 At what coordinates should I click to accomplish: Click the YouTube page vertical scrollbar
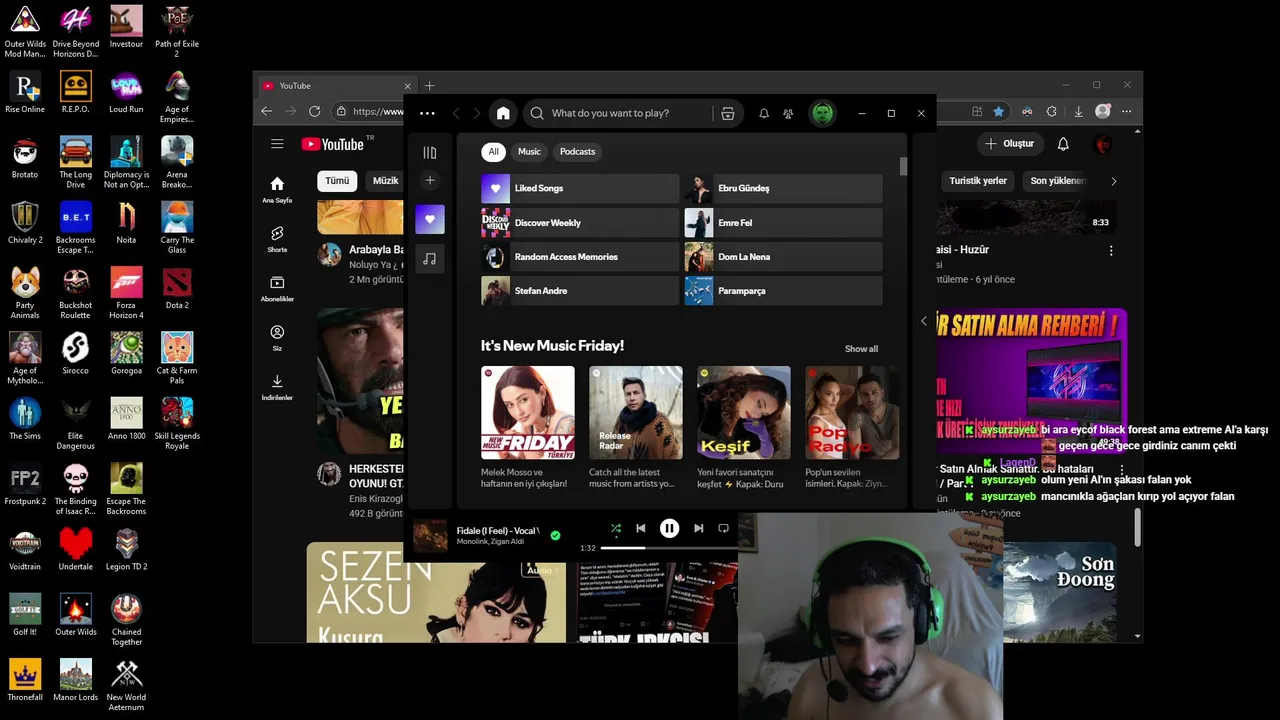click(1138, 527)
